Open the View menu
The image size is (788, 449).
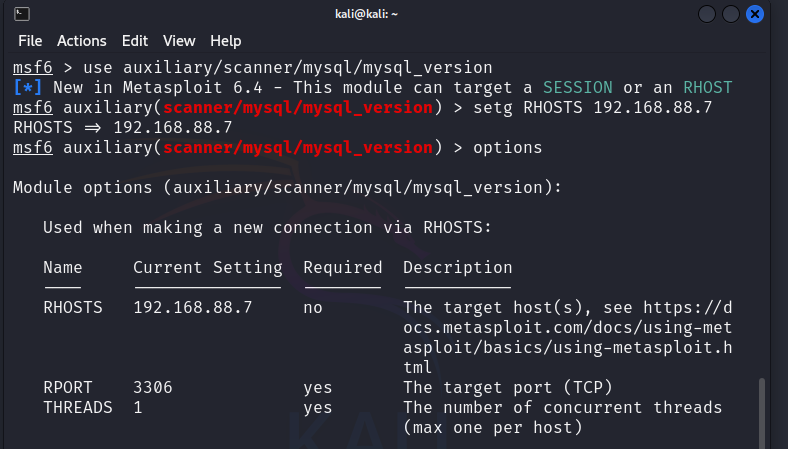tap(179, 41)
